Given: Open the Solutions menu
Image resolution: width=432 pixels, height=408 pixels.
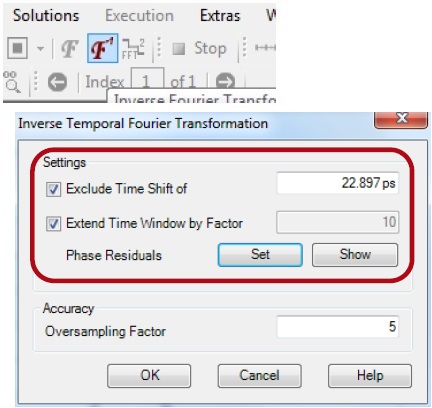Looking at the screenshot, I should pos(46,16).
